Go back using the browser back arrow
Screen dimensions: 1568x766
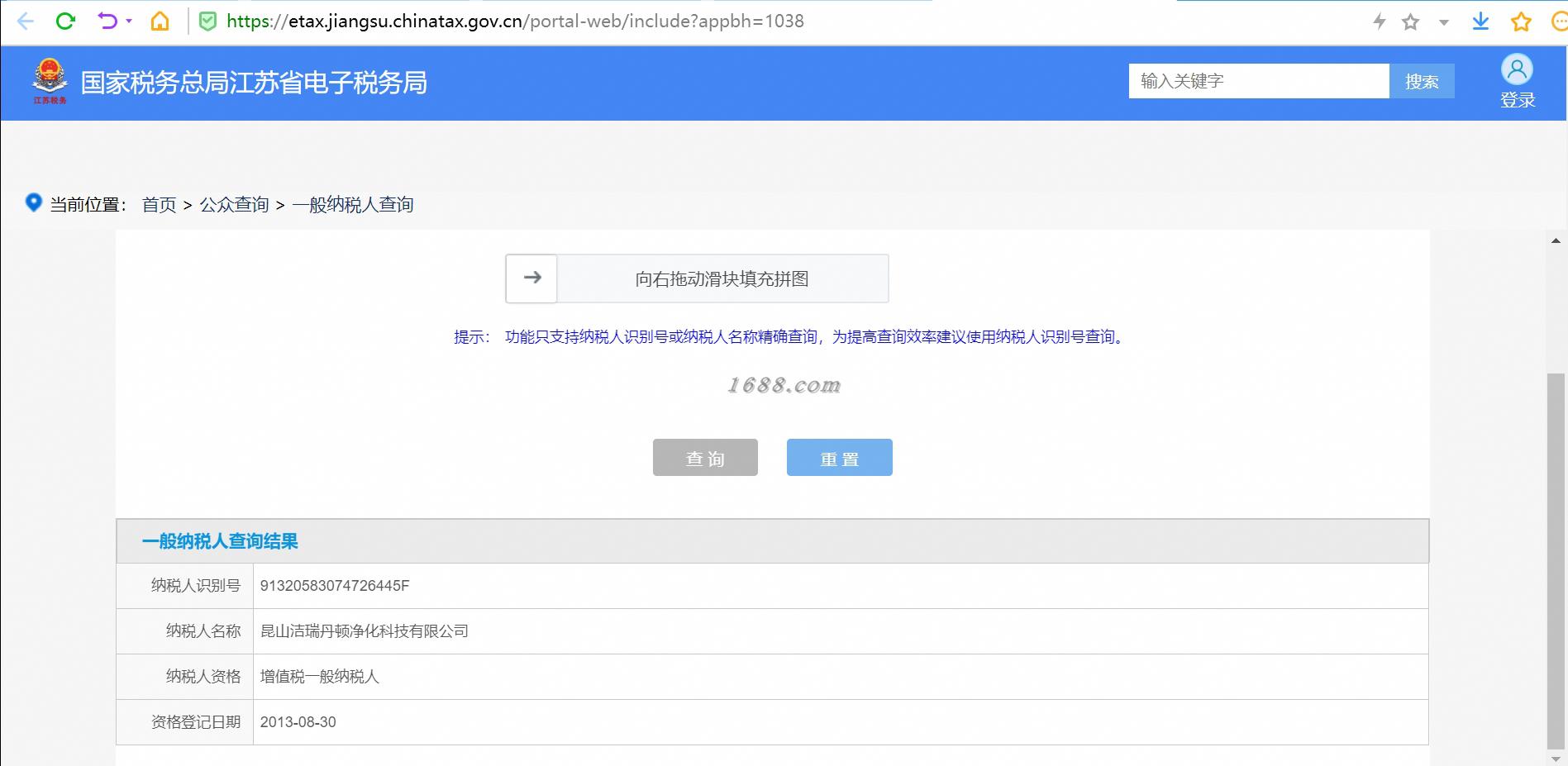pos(26,21)
